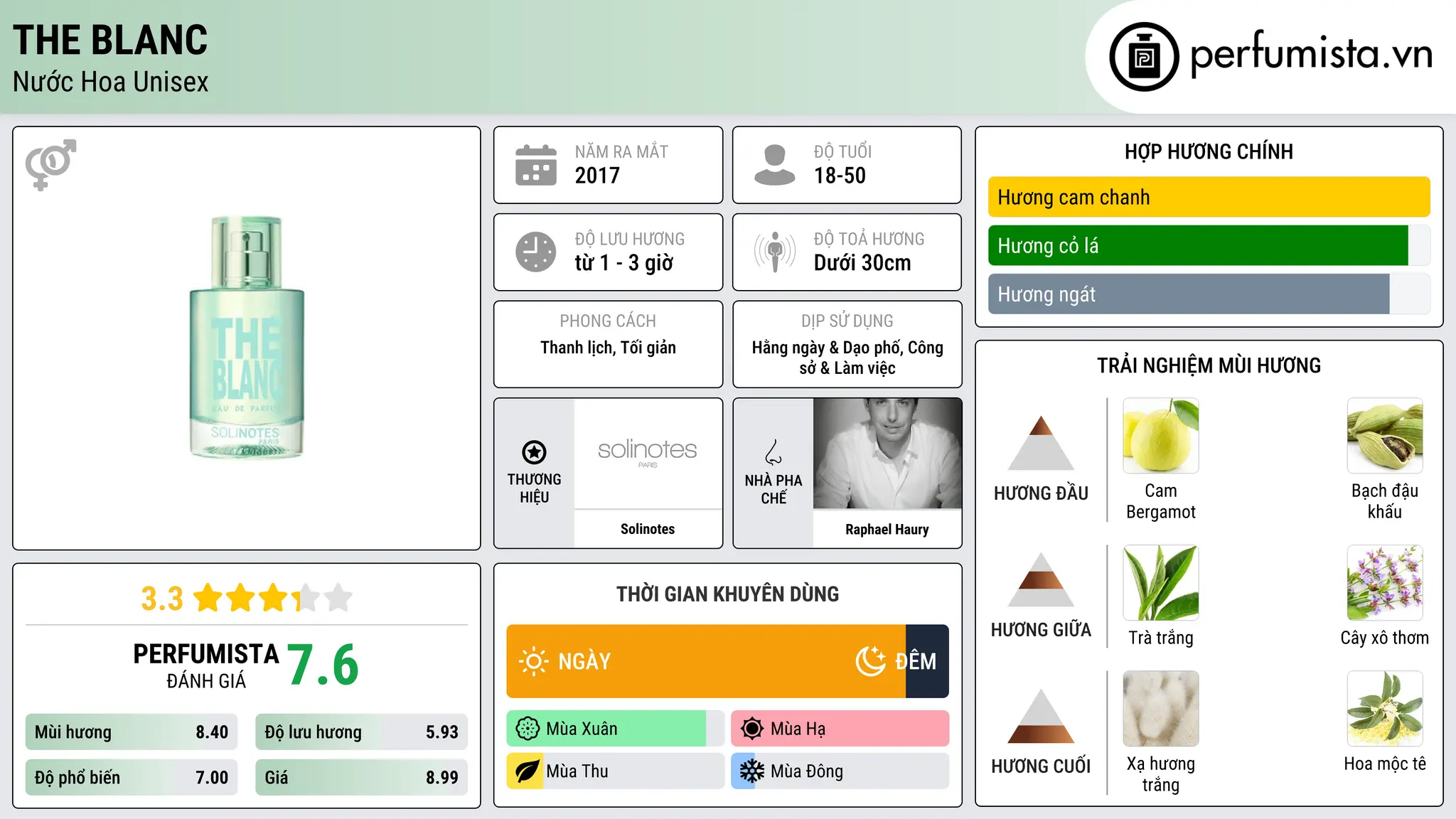
Task: Click the green 7.6 Perfumista score
Action: tap(323, 665)
